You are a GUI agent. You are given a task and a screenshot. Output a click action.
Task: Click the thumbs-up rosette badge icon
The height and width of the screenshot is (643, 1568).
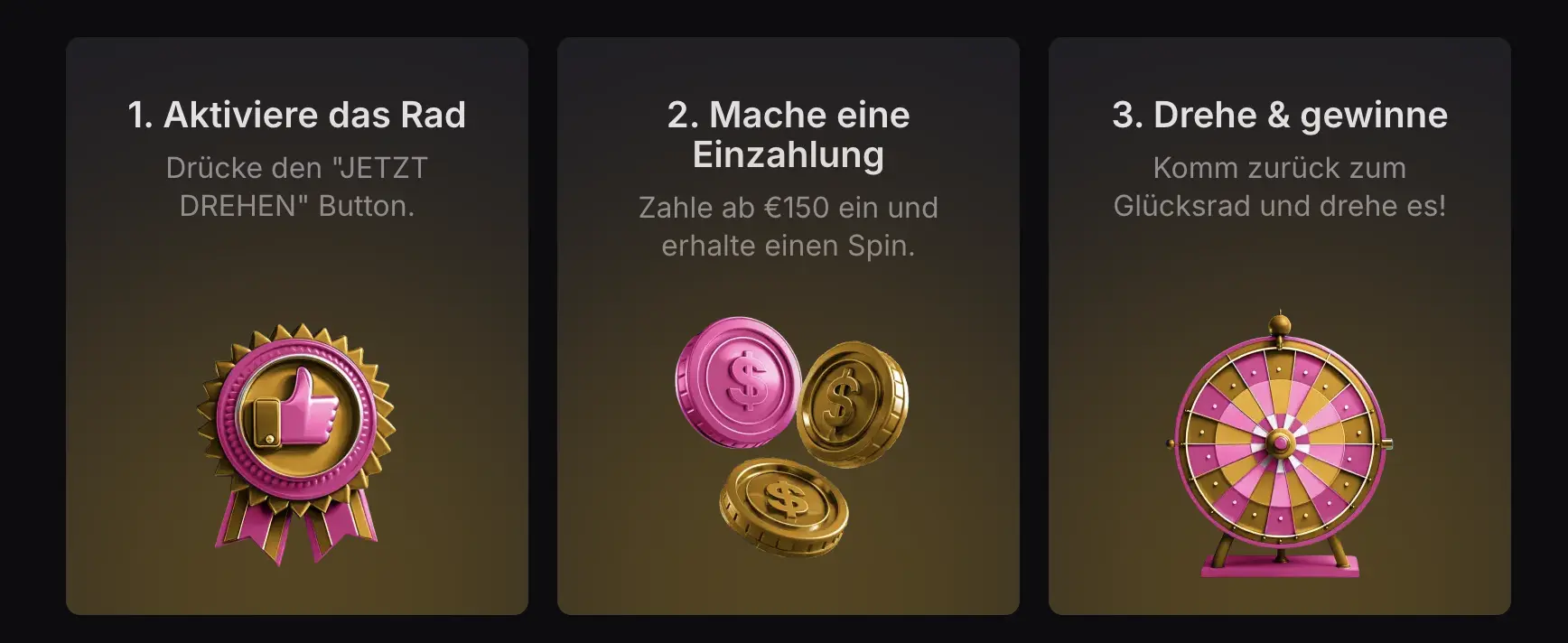(296, 443)
